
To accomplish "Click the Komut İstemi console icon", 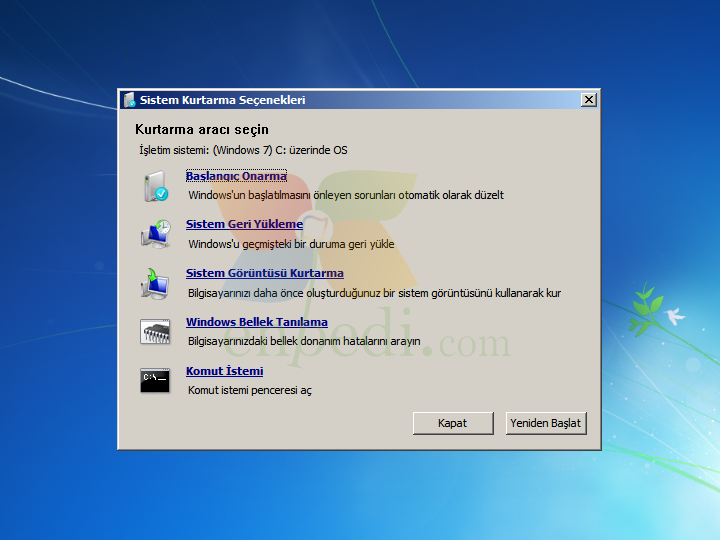I will [x=155, y=381].
